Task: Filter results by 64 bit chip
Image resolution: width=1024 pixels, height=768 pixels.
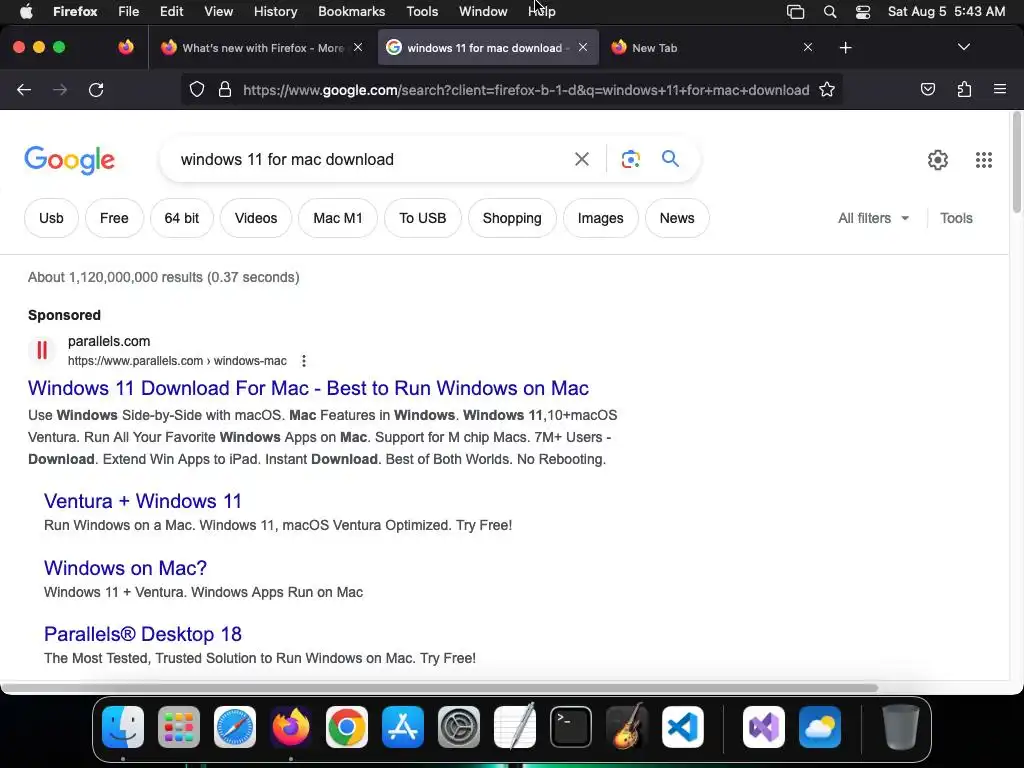Action: point(182,218)
